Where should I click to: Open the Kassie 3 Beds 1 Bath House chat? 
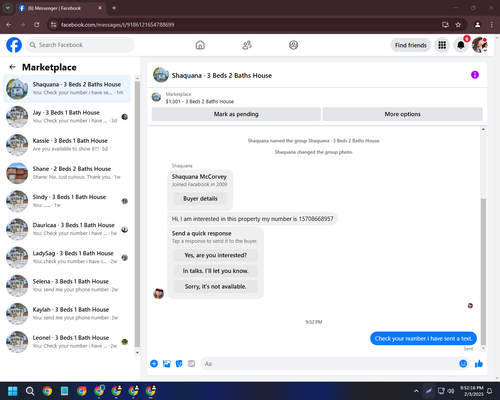tap(67, 145)
